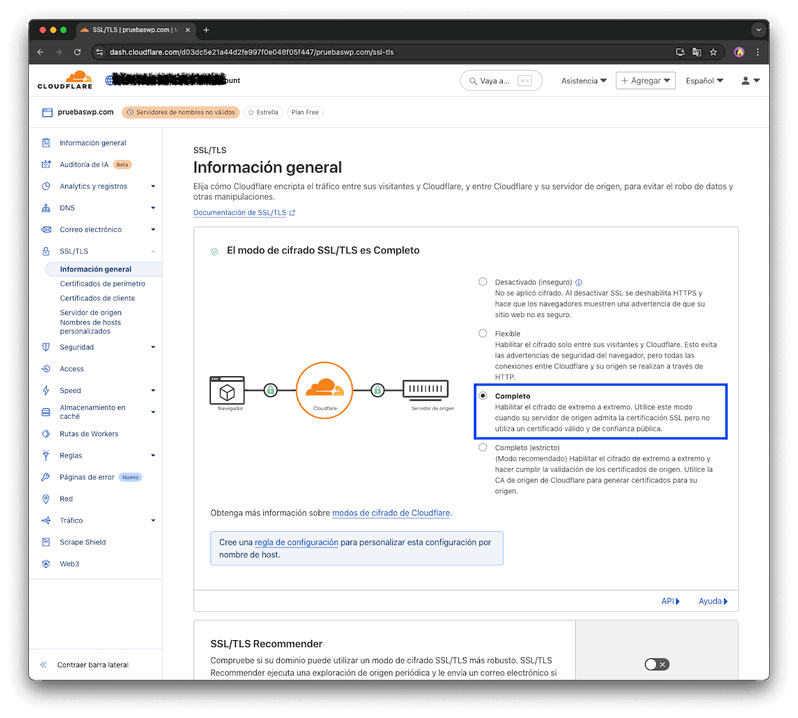This screenshot has height=718, width=798.
Task: Select Flexible encryption mode
Action: click(482, 333)
